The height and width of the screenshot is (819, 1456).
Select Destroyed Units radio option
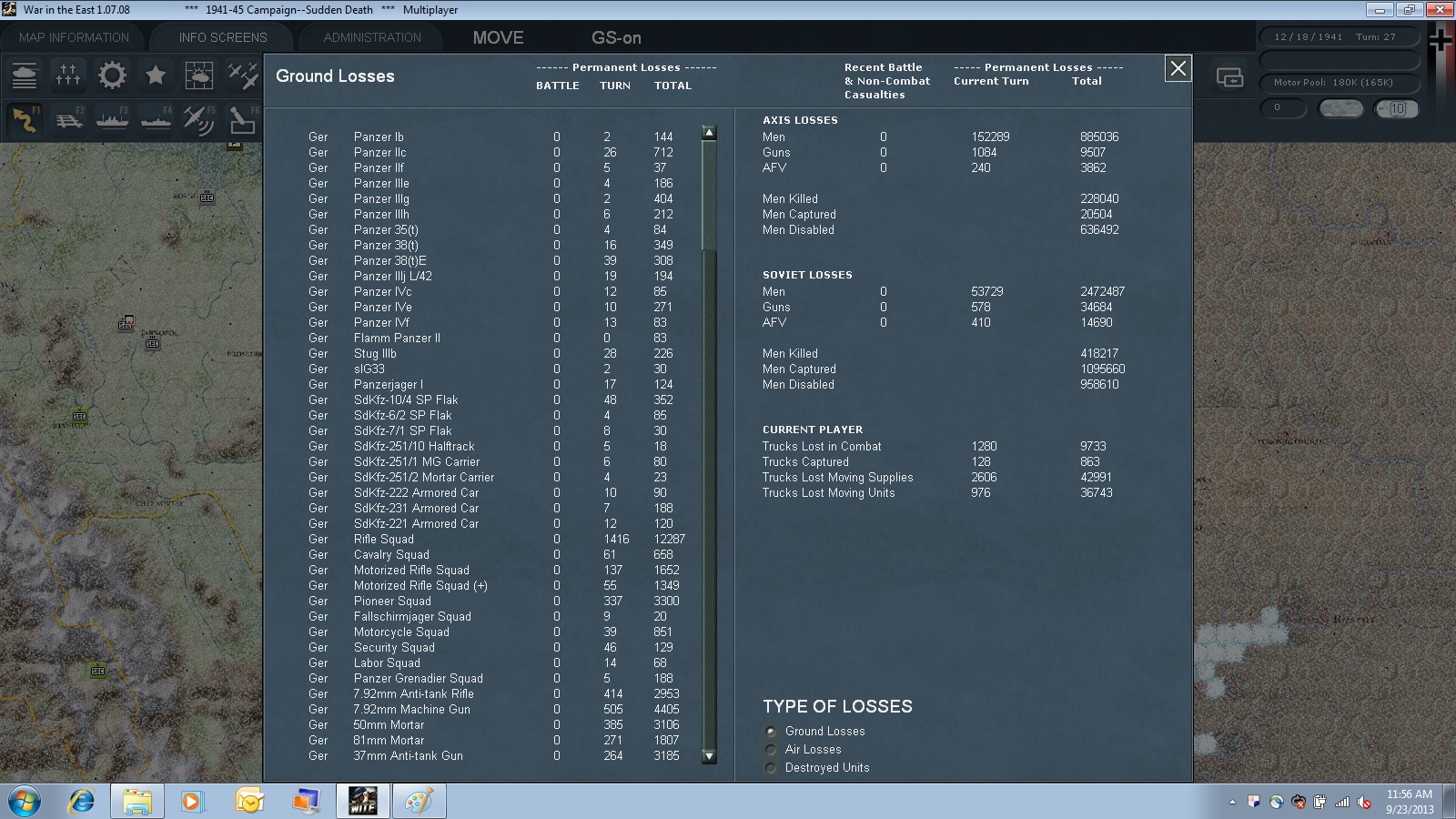(x=771, y=767)
